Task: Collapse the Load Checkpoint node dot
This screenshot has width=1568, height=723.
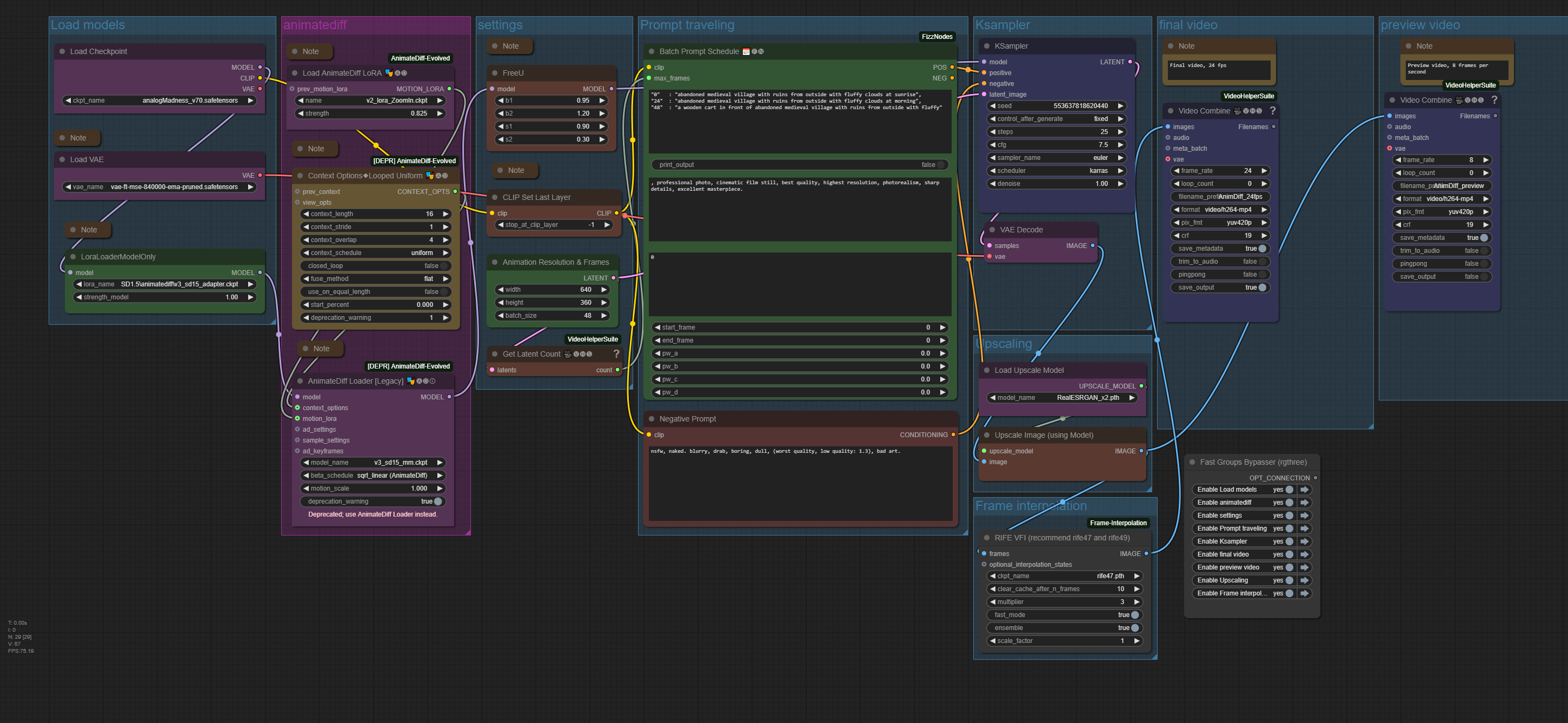Action: [62, 52]
